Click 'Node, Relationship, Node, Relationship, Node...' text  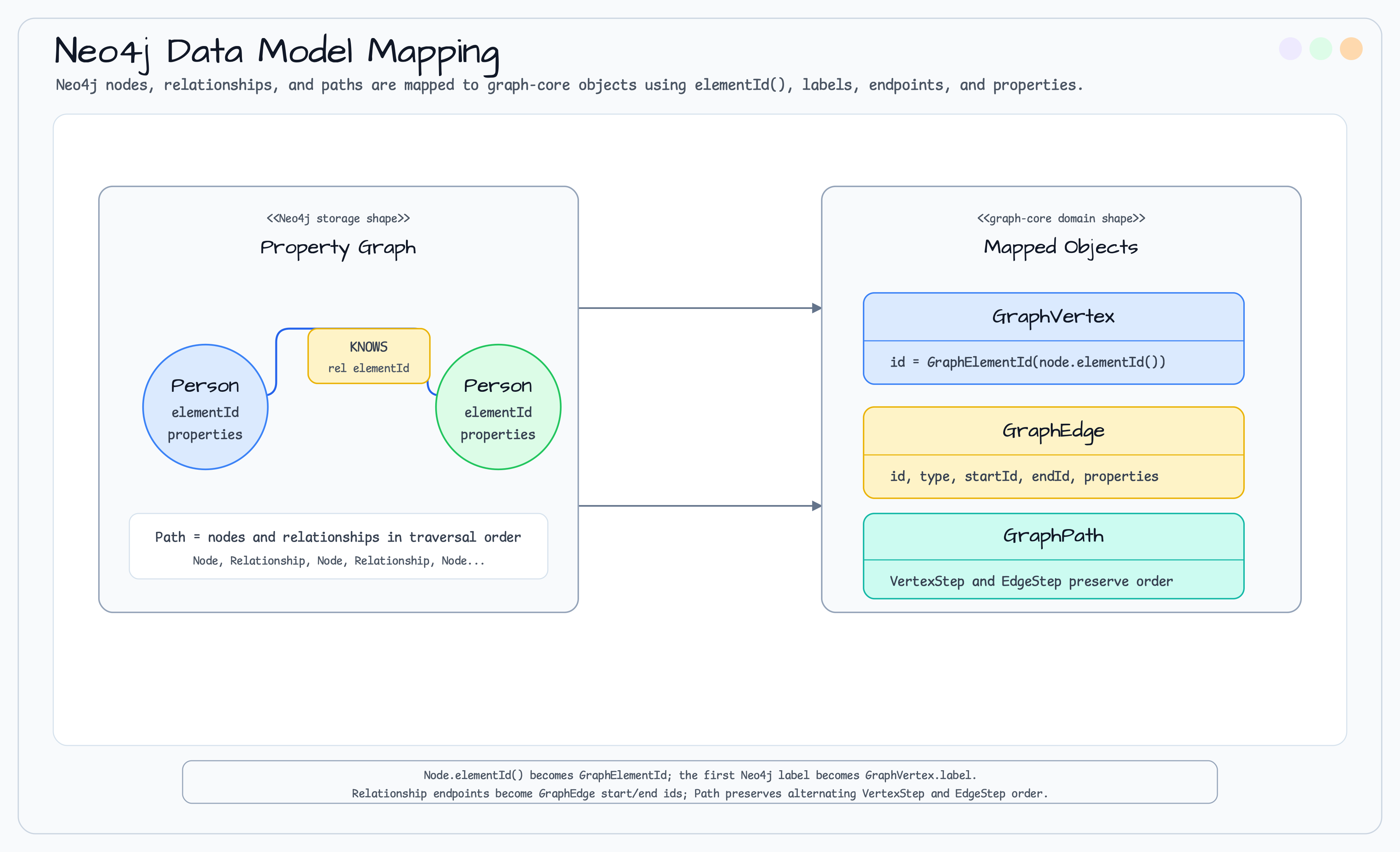[x=339, y=561]
